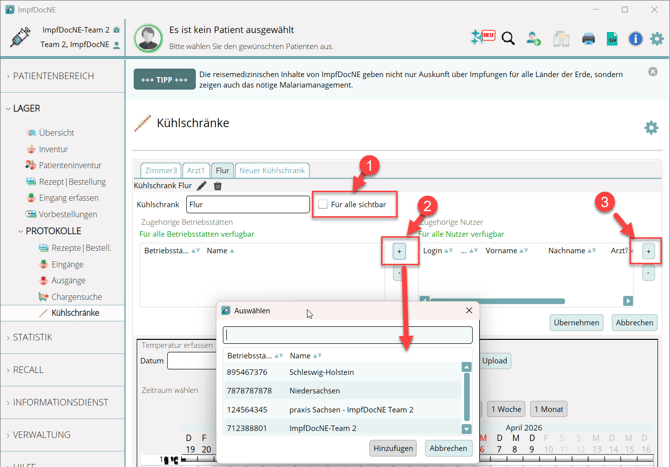Edit Kühlschrank Flur with pencil icon

click(x=201, y=185)
